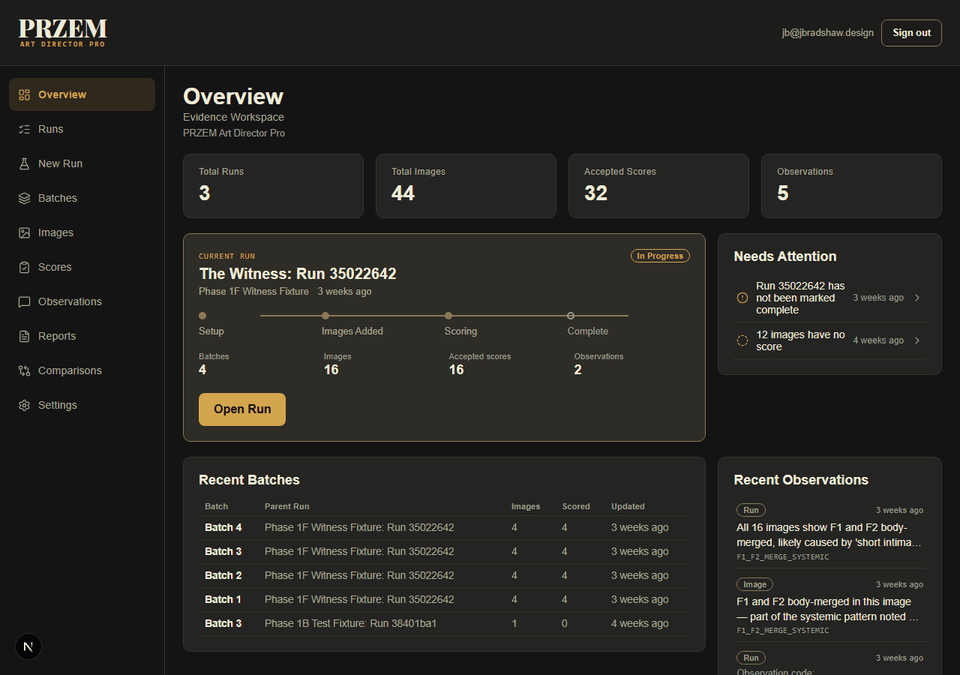Click the Needs Attention heading

point(785,257)
